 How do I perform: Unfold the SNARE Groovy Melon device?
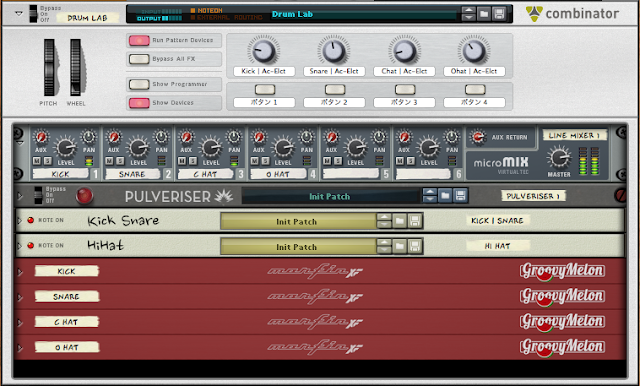click(x=20, y=297)
